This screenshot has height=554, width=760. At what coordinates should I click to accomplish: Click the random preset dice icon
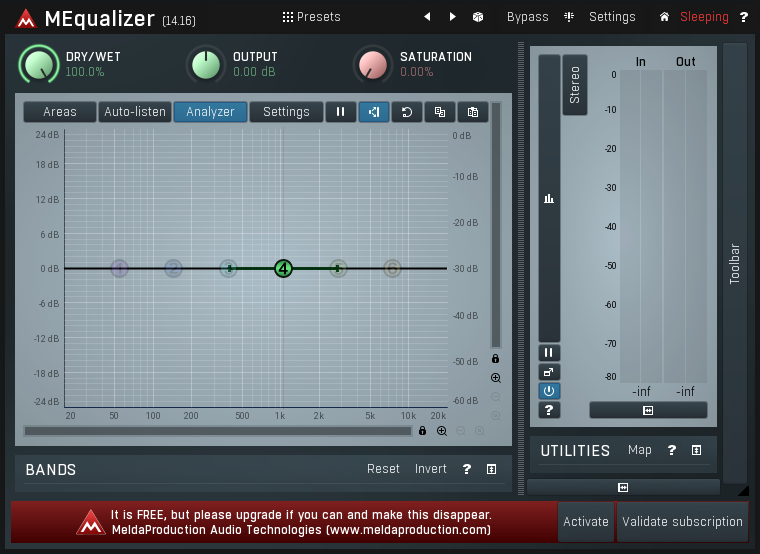point(478,17)
